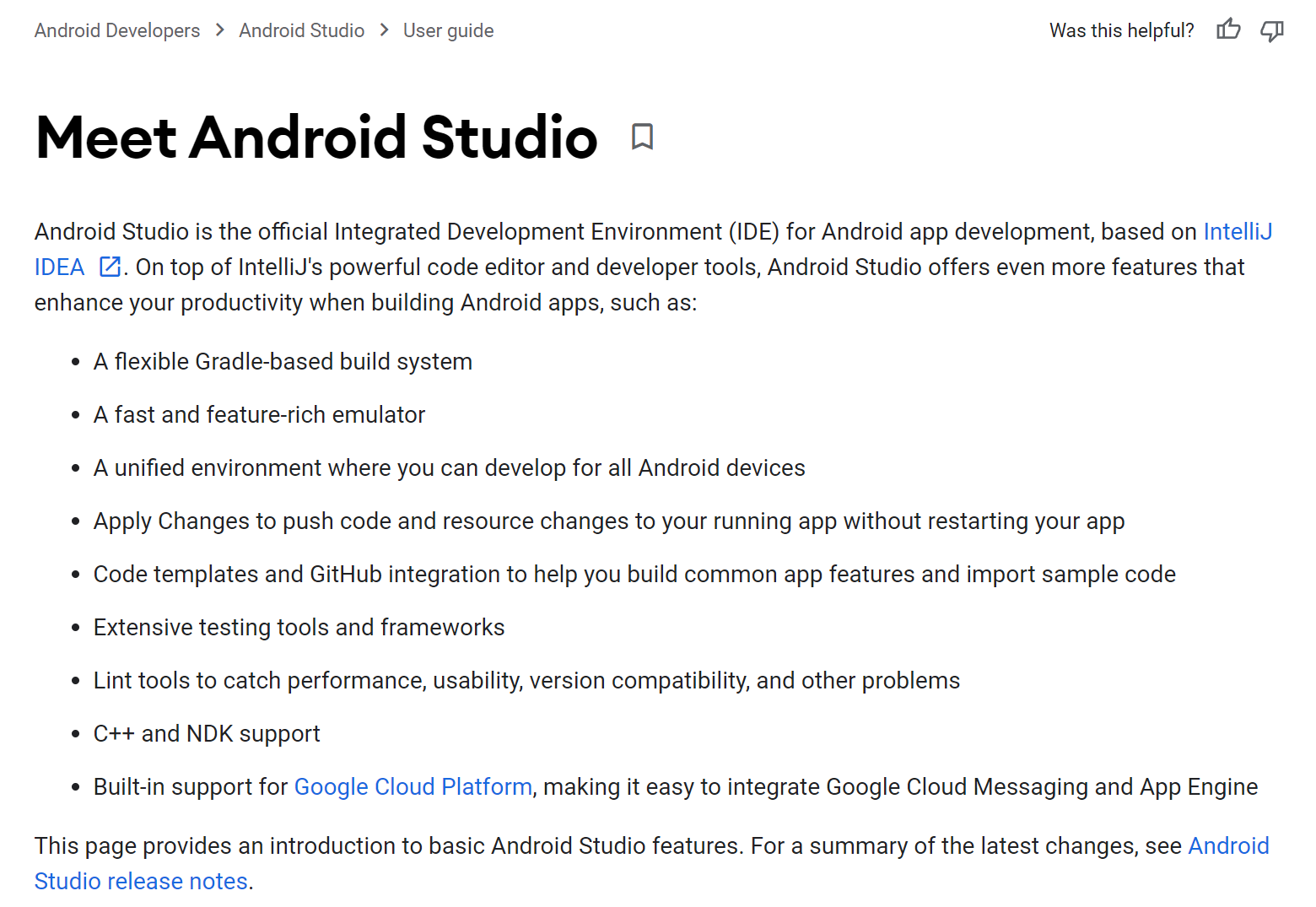Image resolution: width=1316 pixels, height=907 pixels.
Task: Click 'Extensive testing tools and frameworks' bullet
Action: click(299, 627)
